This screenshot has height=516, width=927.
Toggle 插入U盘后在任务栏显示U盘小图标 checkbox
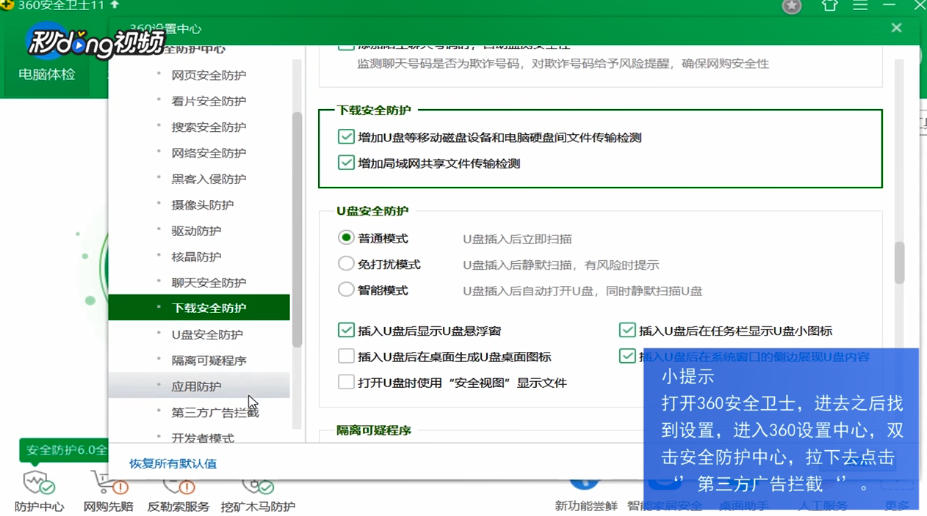(x=627, y=330)
